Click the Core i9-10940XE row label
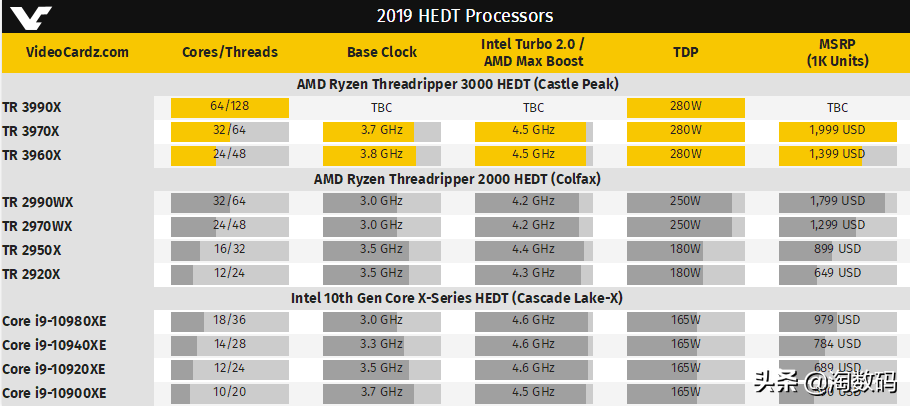 [x=55, y=346]
